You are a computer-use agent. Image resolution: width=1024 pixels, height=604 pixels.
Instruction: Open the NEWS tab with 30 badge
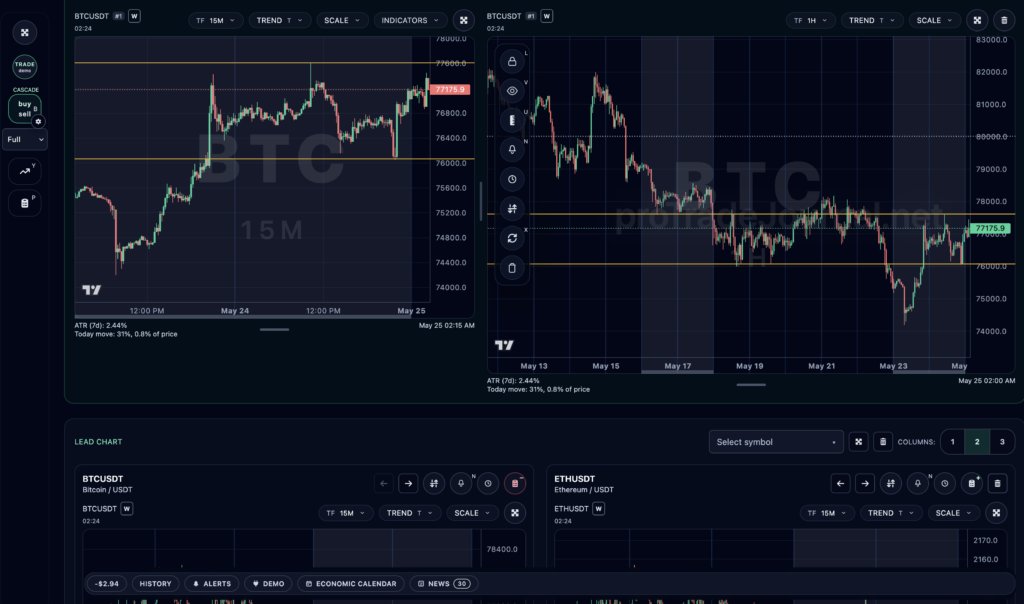pyautogui.click(x=444, y=584)
